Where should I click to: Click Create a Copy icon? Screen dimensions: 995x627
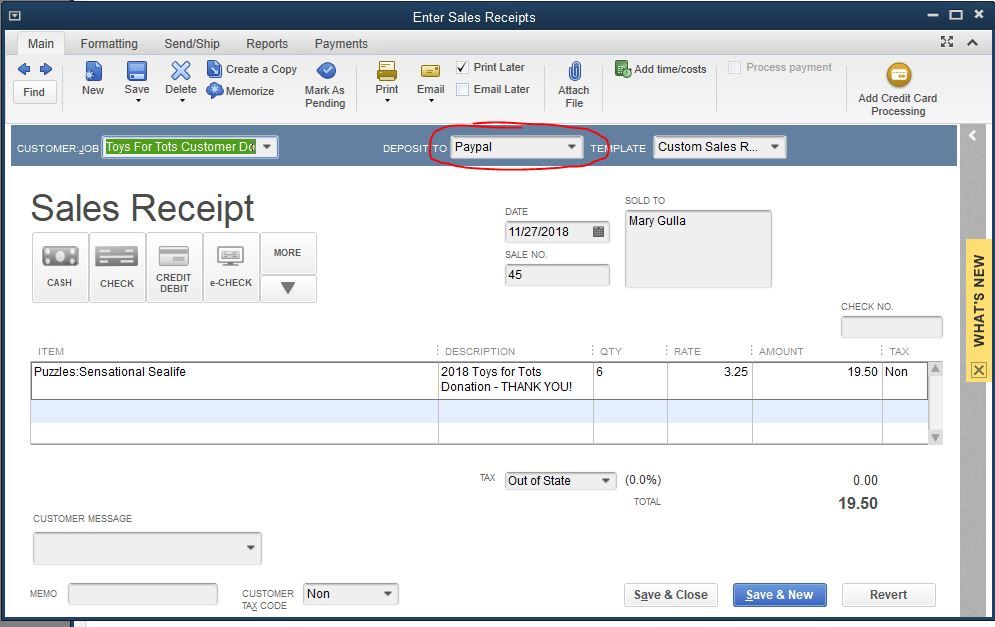(214, 69)
